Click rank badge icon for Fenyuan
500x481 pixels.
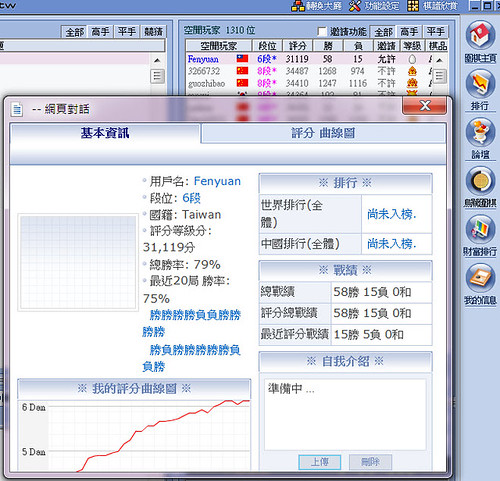[x=412, y=59]
